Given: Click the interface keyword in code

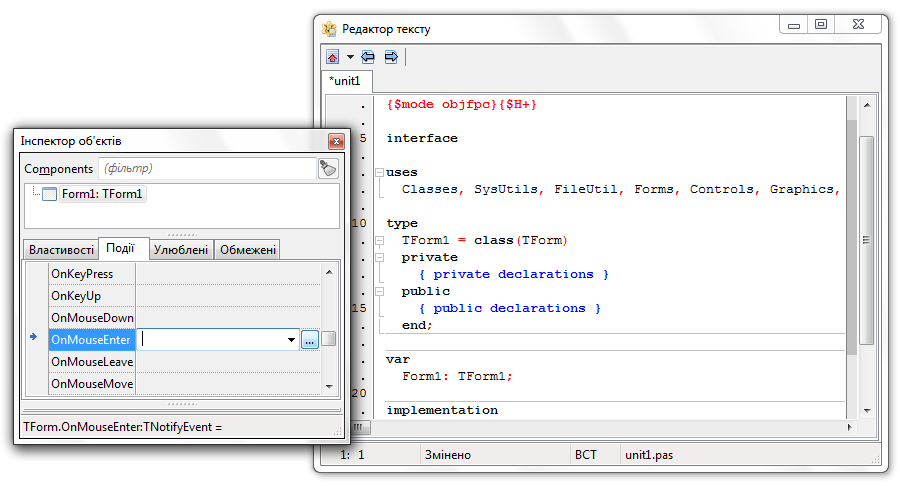Looking at the screenshot, I should [422, 138].
